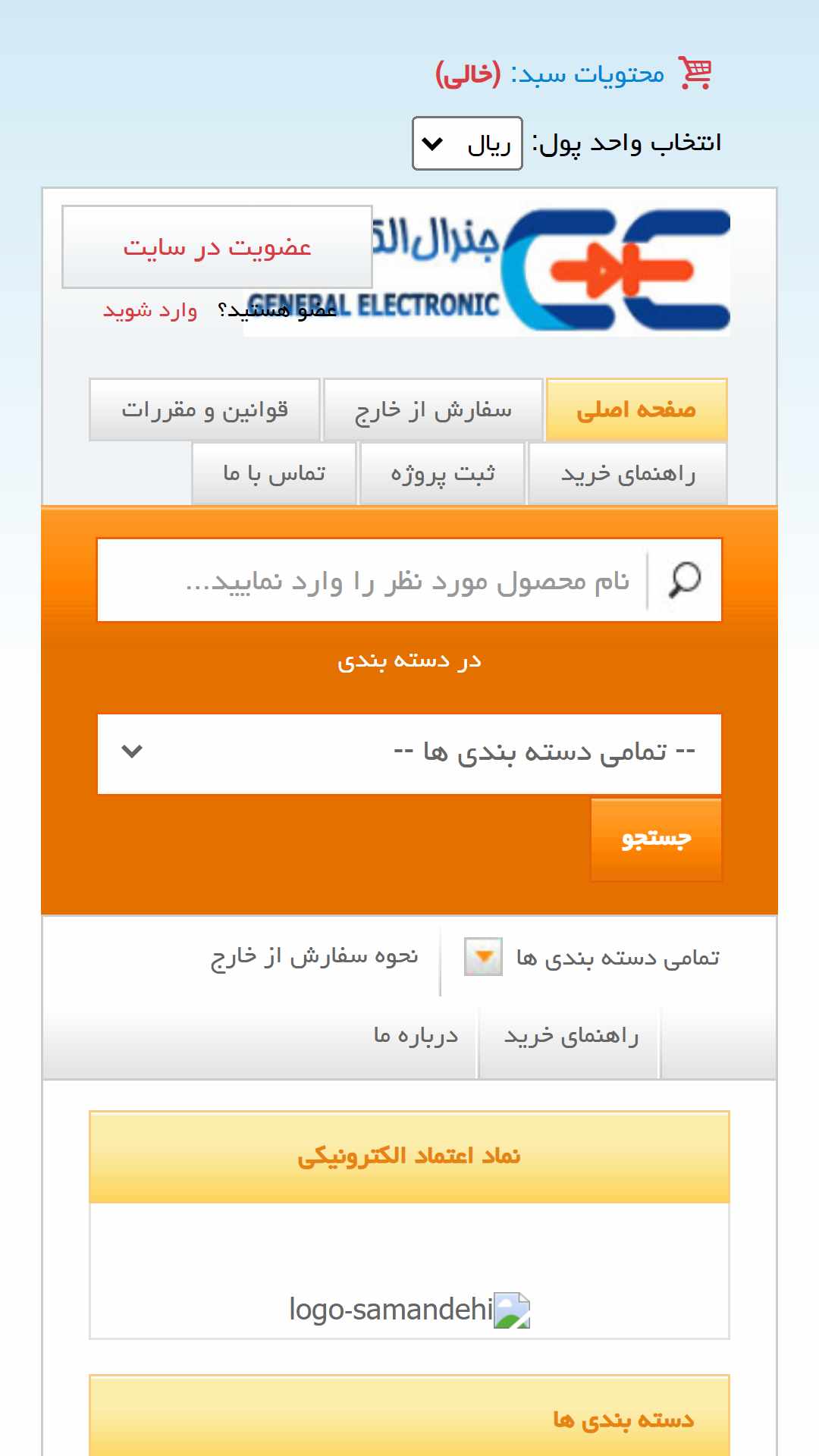
Task: Open the ریال currency dropdown
Action: point(467,143)
